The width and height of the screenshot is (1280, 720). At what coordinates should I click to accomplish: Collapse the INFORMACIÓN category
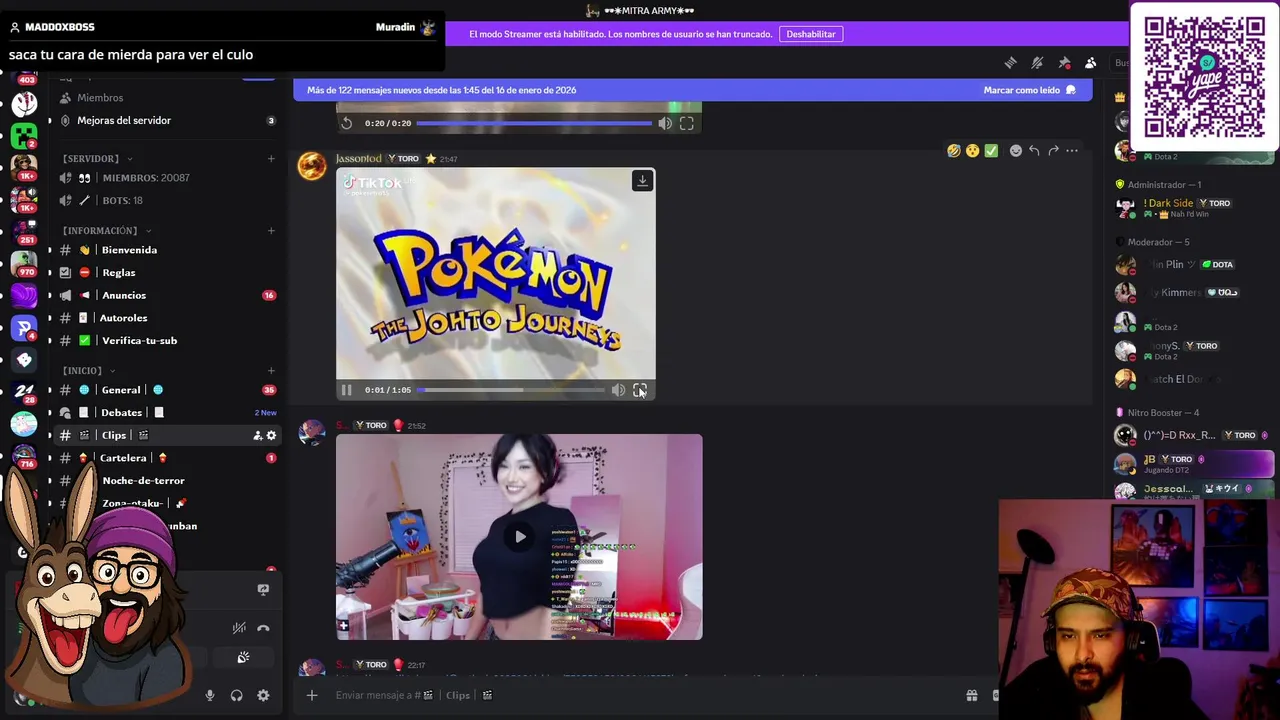pos(106,230)
